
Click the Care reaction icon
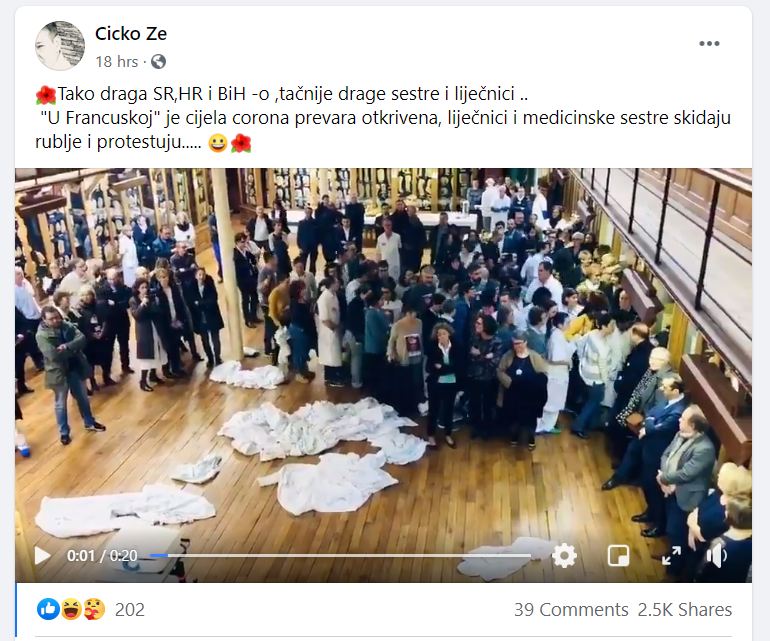coord(93,610)
